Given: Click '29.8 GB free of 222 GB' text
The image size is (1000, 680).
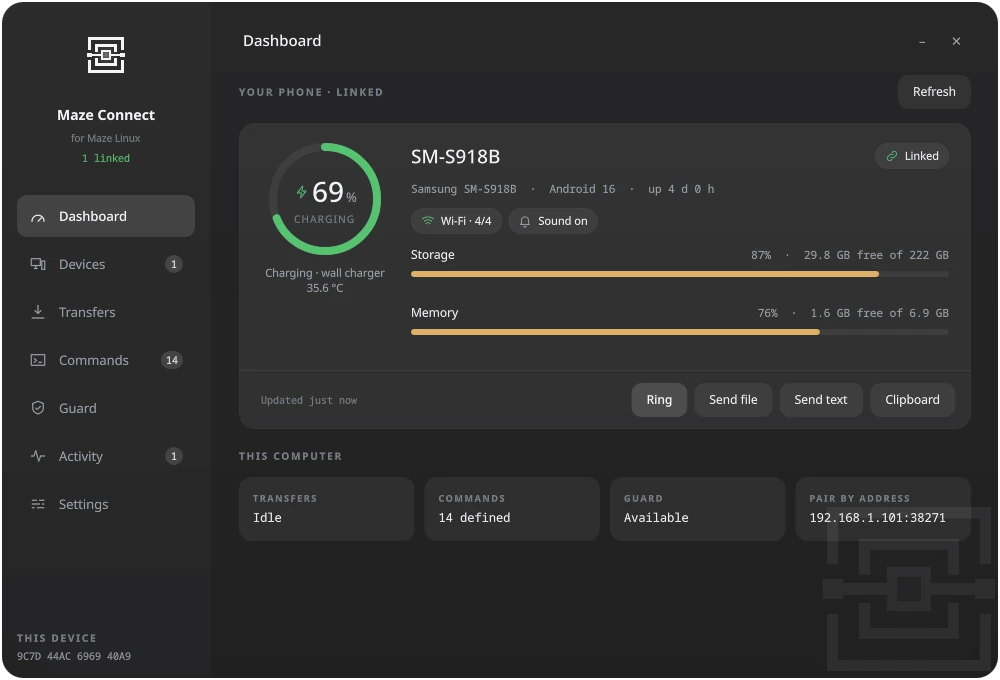Looking at the screenshot, I should (876, 255).
